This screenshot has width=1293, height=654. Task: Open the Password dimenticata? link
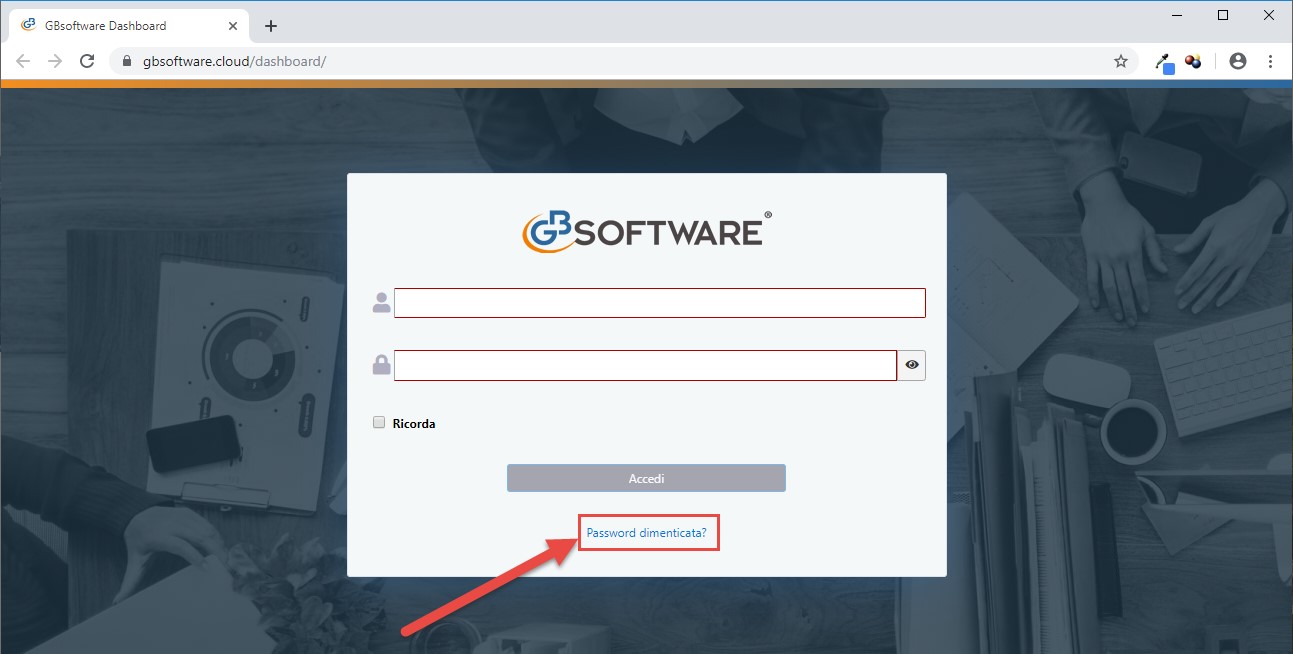pyautogui.click(x=646, y=533)
